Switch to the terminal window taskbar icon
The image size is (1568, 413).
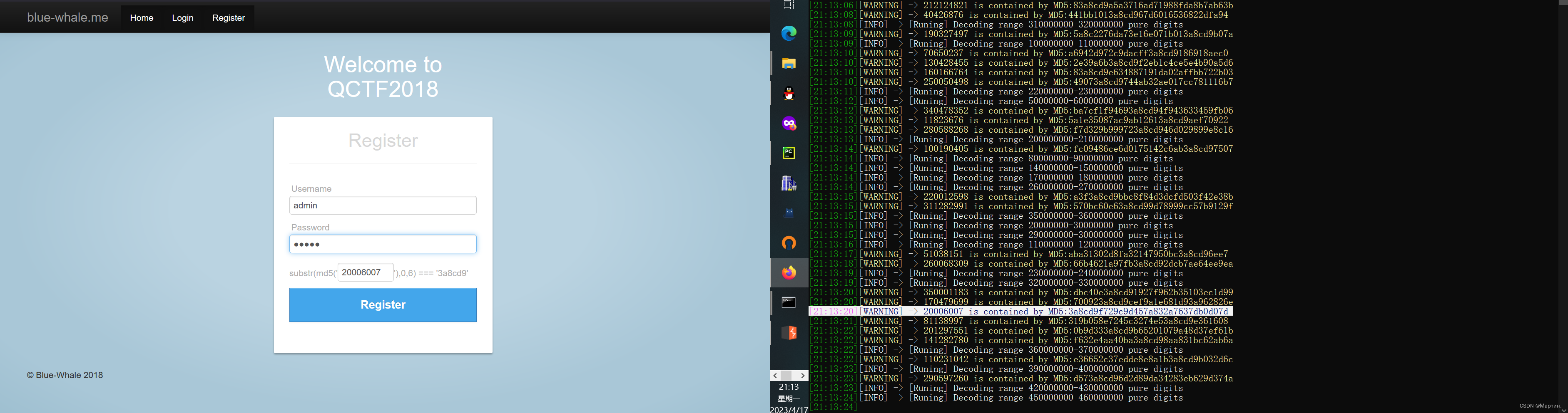tap(789, 302)
